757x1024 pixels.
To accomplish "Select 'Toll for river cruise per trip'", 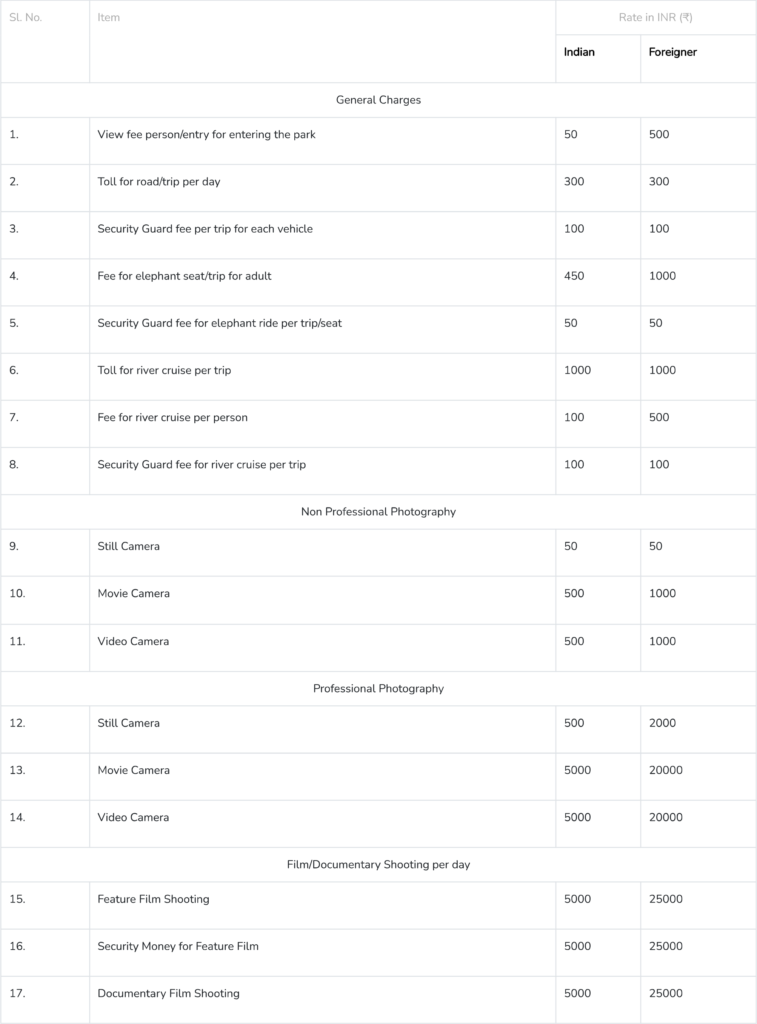I will [164, 371].
